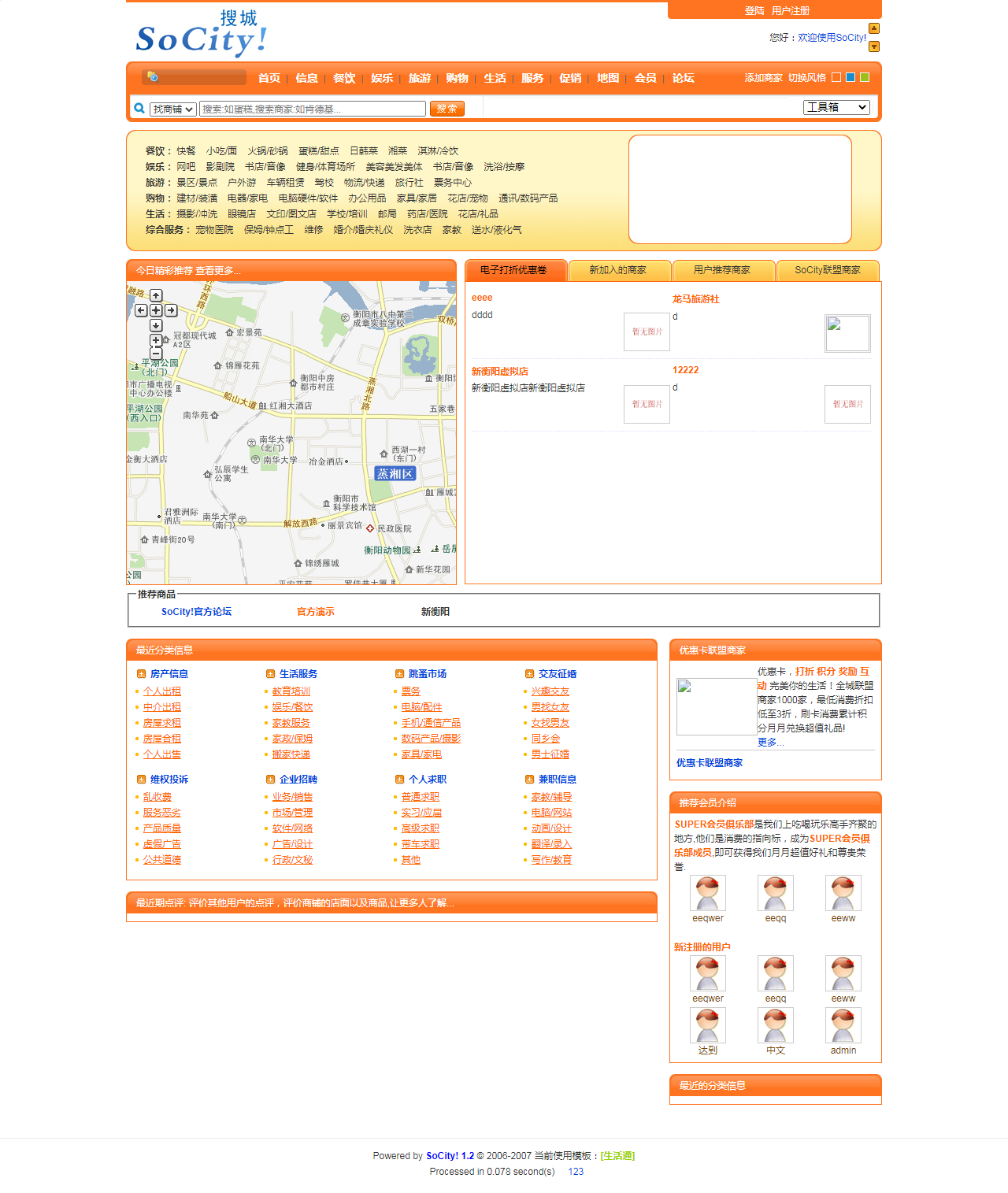Switch to the green theme swatch
Screen dimensions: 1008x1193
pyautogui.click(x=865, y=77)
